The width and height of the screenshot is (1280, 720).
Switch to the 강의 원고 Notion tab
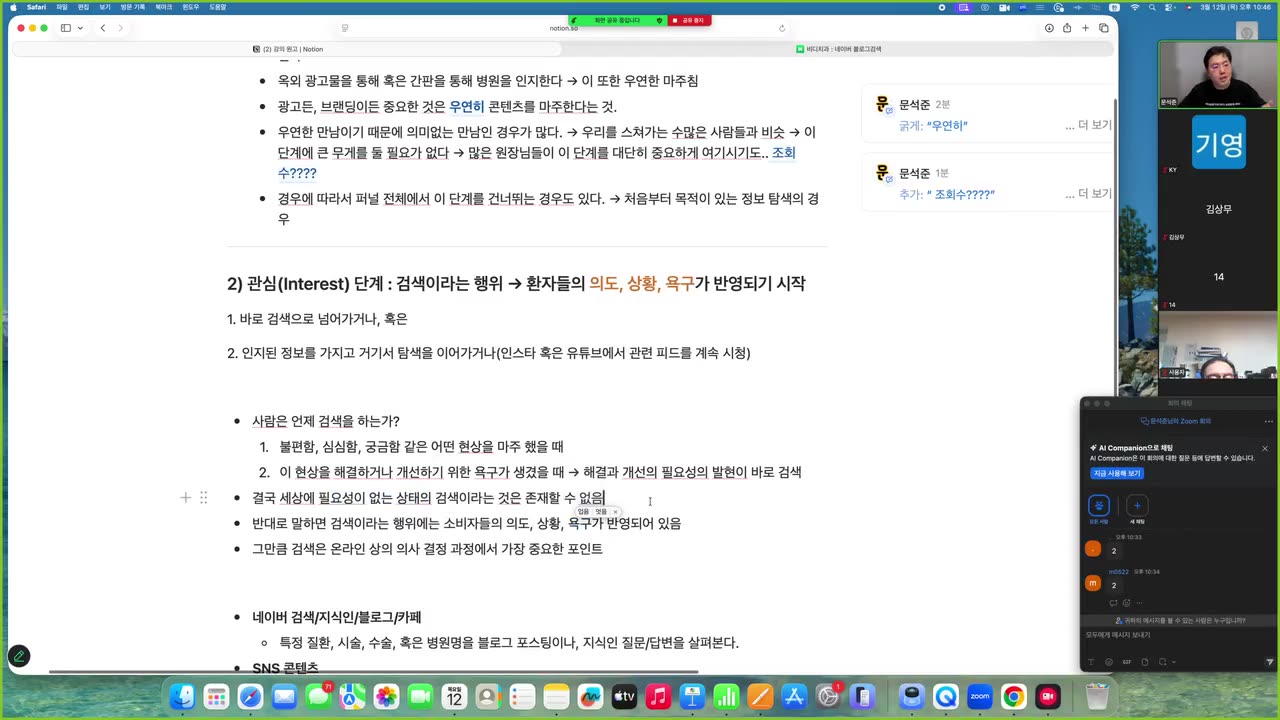288,49
